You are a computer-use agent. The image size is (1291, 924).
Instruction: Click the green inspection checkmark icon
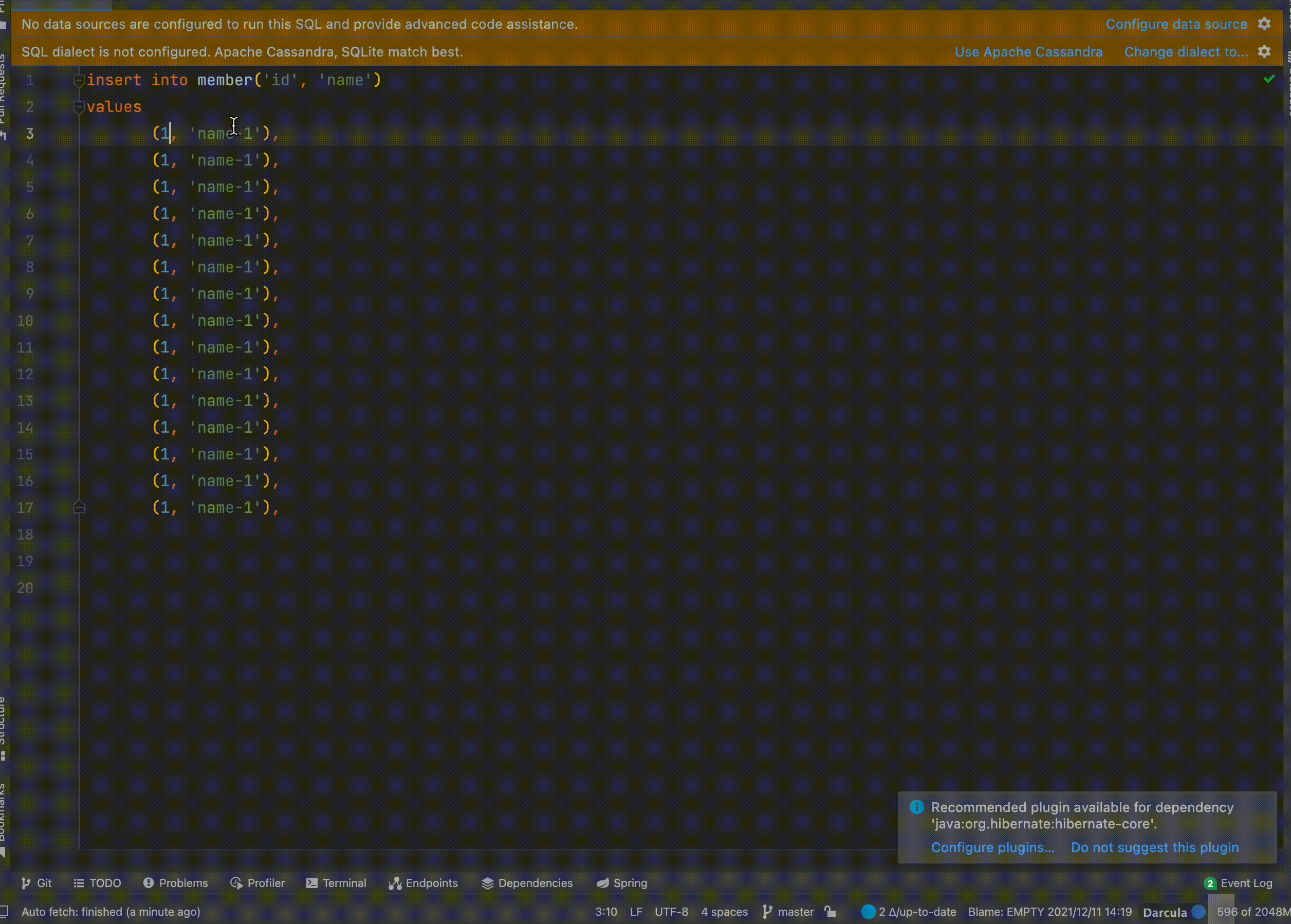[1269, 79]
